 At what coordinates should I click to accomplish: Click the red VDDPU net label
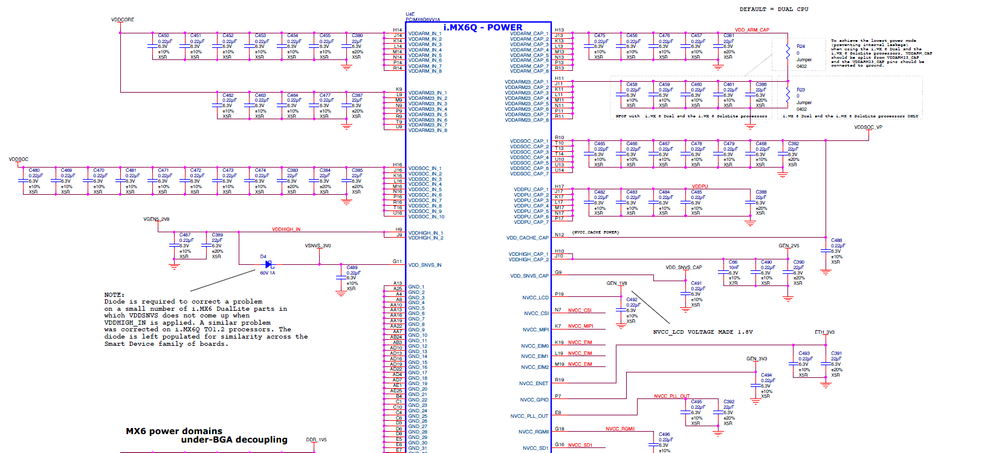[700, 187]
